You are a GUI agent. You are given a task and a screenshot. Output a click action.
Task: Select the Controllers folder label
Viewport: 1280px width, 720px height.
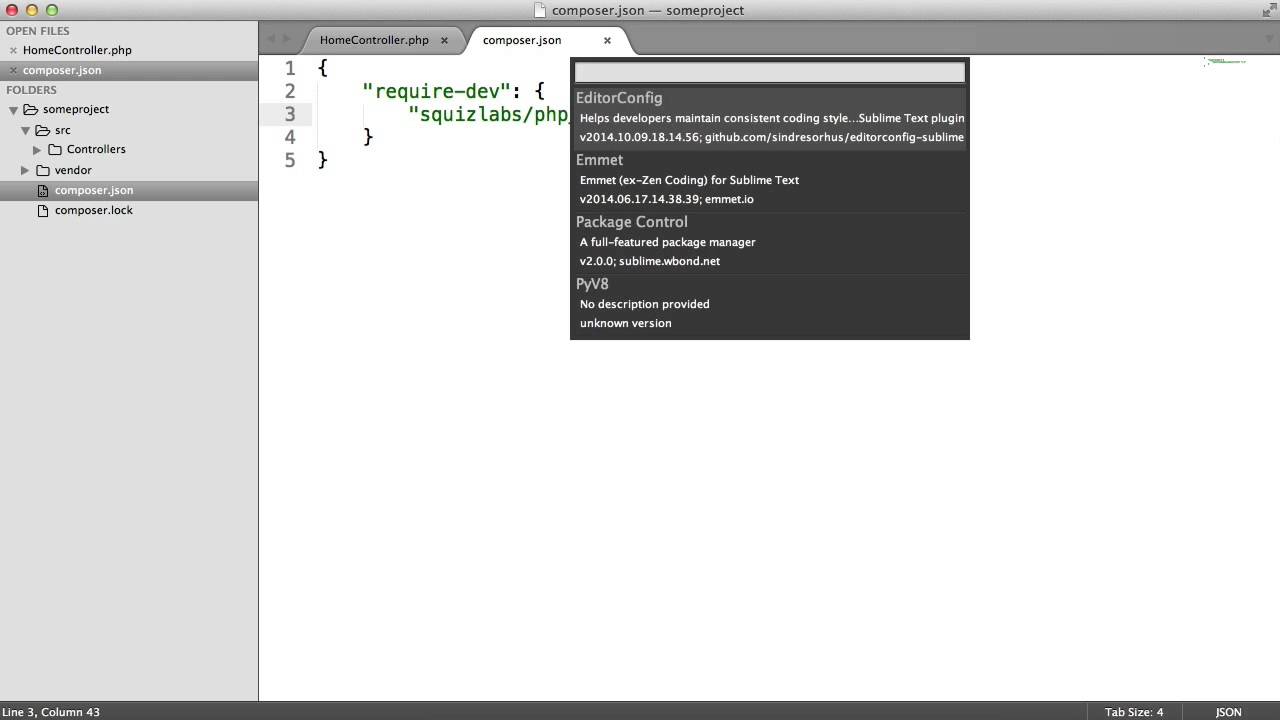tap(96, 149)
